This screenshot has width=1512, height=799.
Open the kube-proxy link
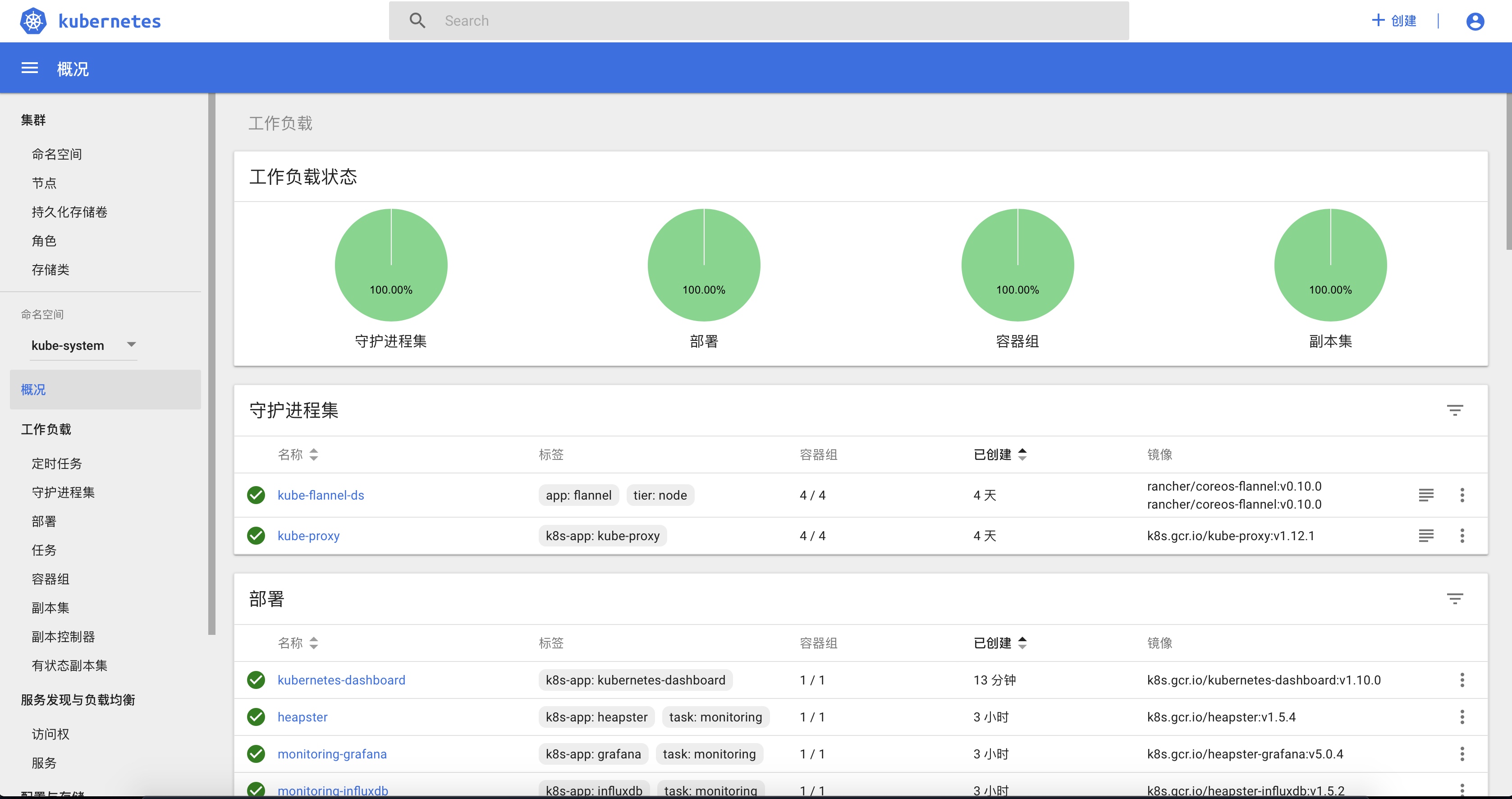click(308, 535)
